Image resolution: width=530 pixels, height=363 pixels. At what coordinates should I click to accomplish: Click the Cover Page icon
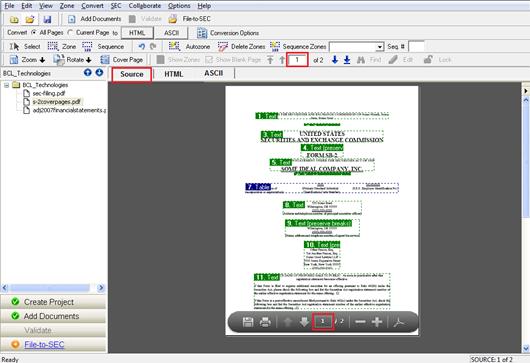click(x=105, y=60)
